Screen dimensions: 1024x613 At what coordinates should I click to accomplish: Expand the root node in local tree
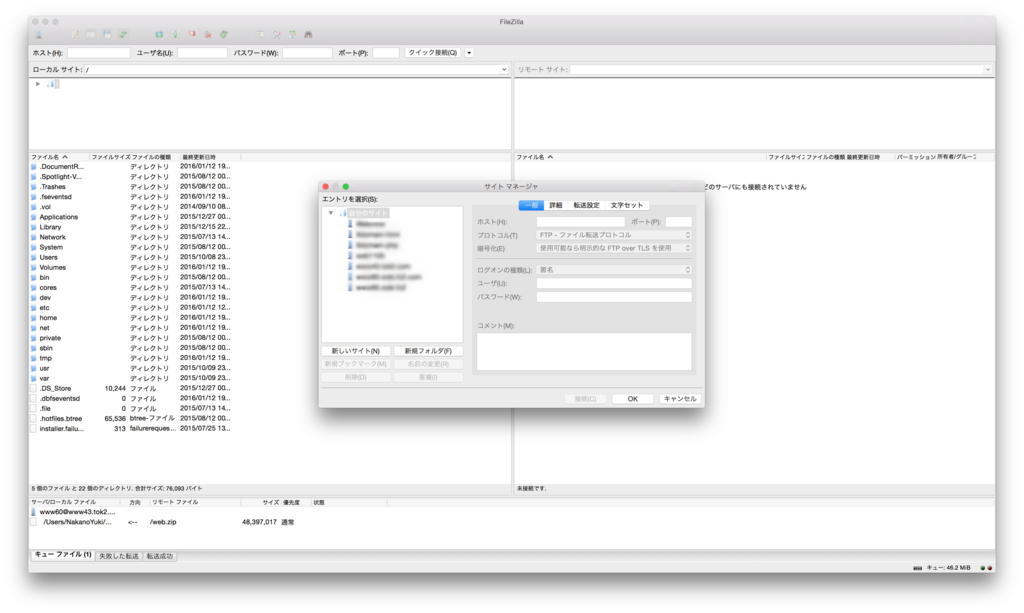38,84
